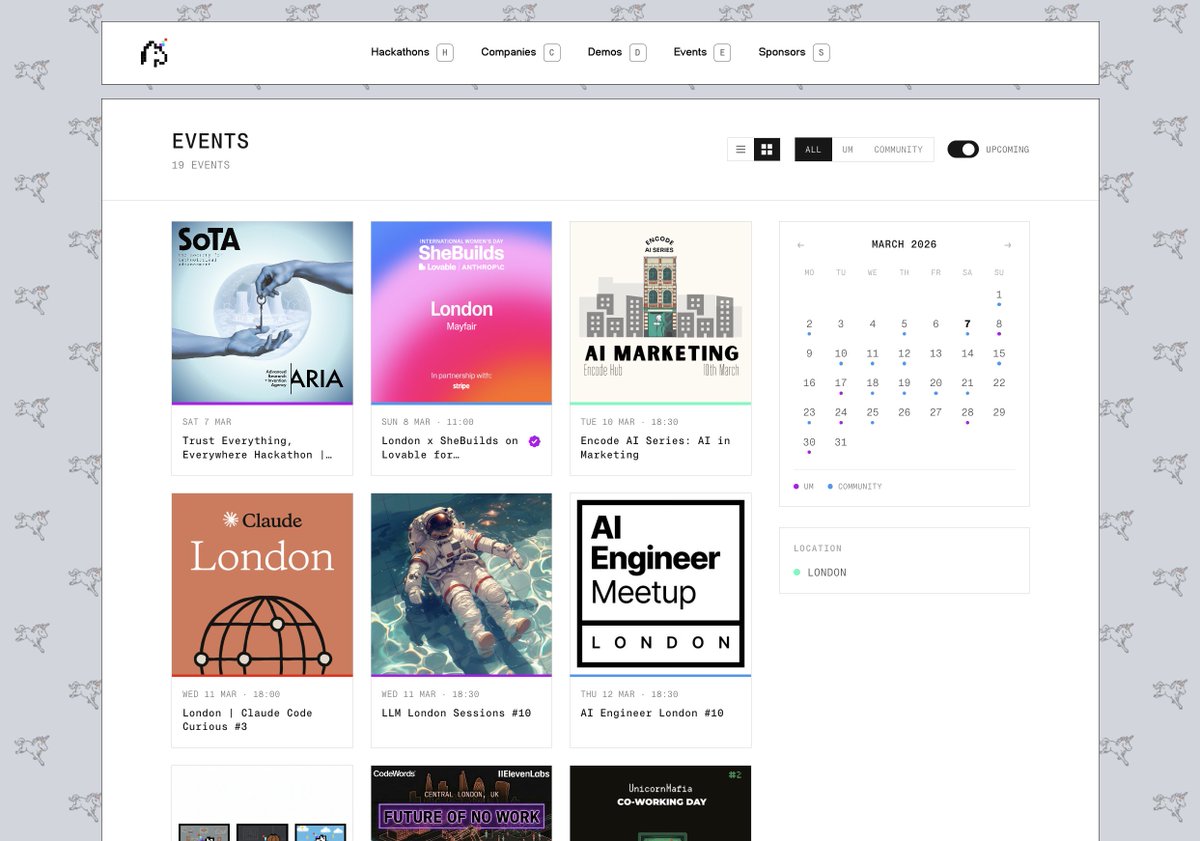Open London x SheBuilds on Lovable title
This screenshot has height=841, width=1200.
click(450, 448)
